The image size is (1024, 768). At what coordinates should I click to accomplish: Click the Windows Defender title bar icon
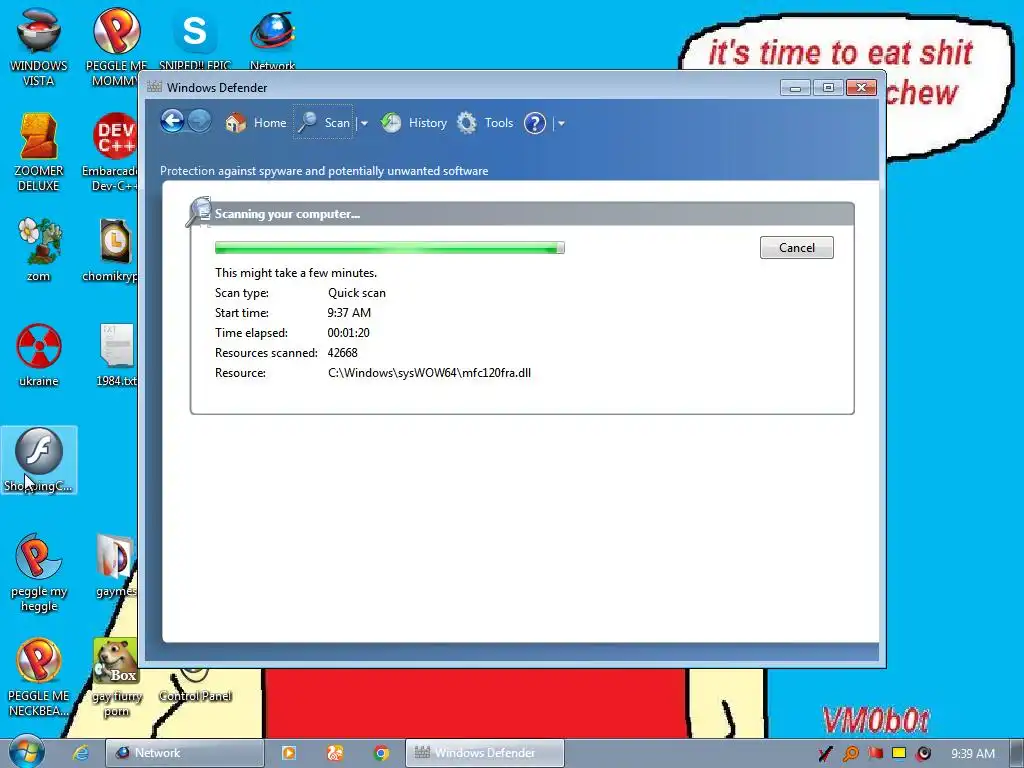[x=154, y=87]
